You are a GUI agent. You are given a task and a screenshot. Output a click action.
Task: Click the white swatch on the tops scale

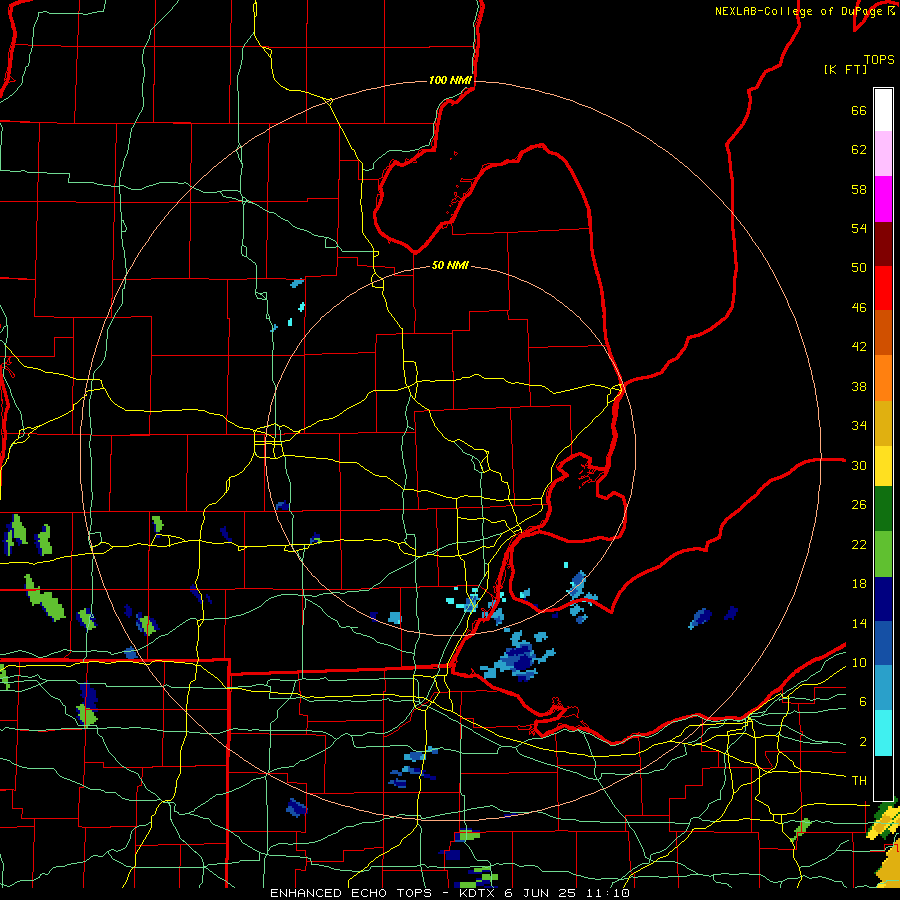pyautogui.click(x=883, y=110)
